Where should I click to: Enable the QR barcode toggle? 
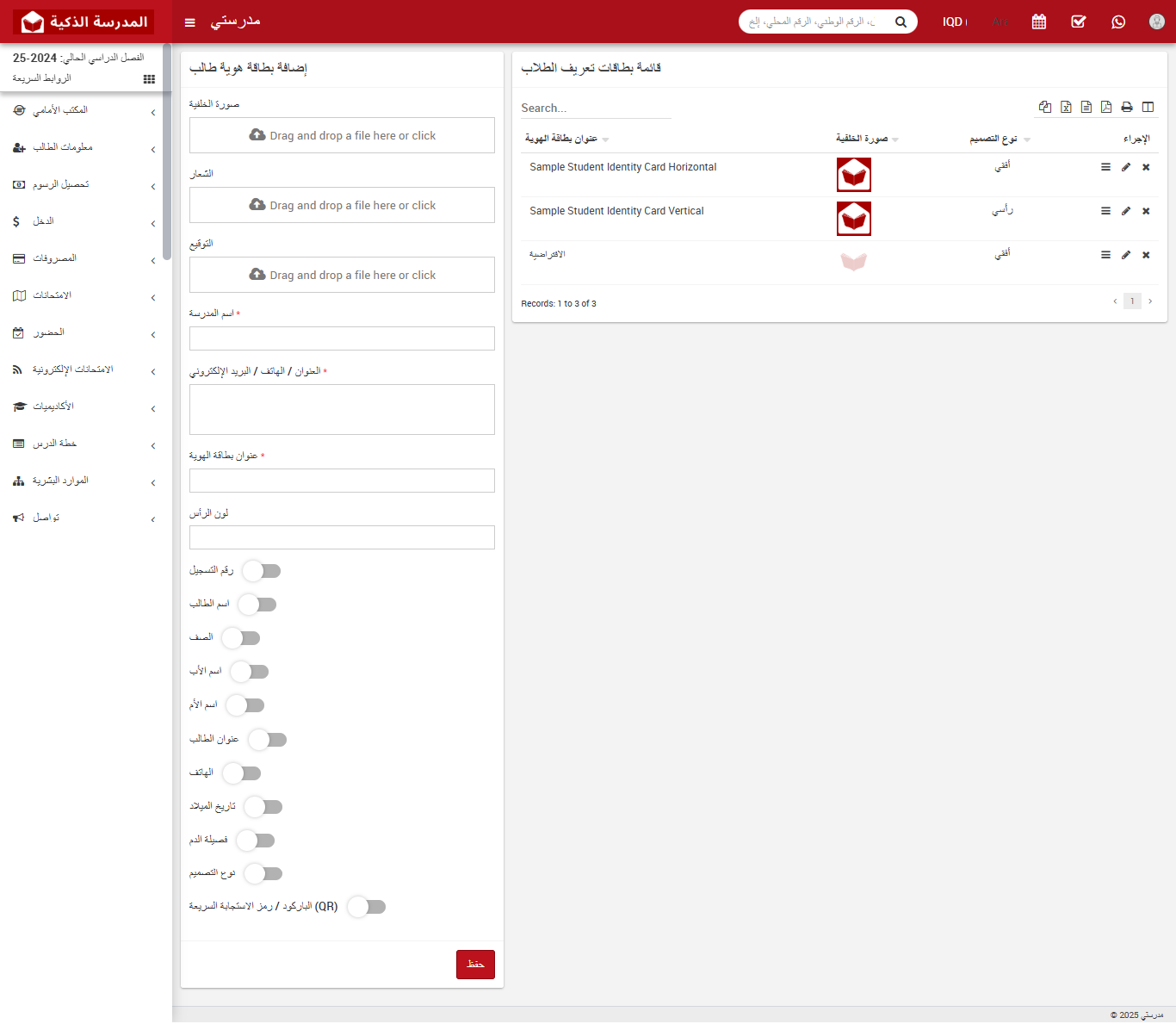(x=367, y=907)
